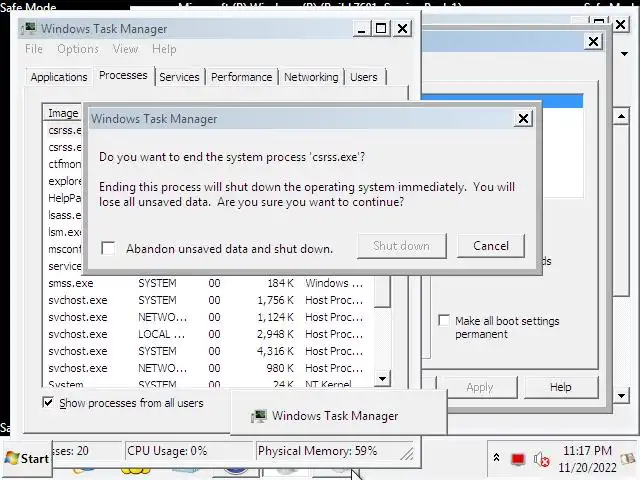This screenshot has width=640, height=480.
Task: Switch to the Users tab
Action: pos(364,77)
